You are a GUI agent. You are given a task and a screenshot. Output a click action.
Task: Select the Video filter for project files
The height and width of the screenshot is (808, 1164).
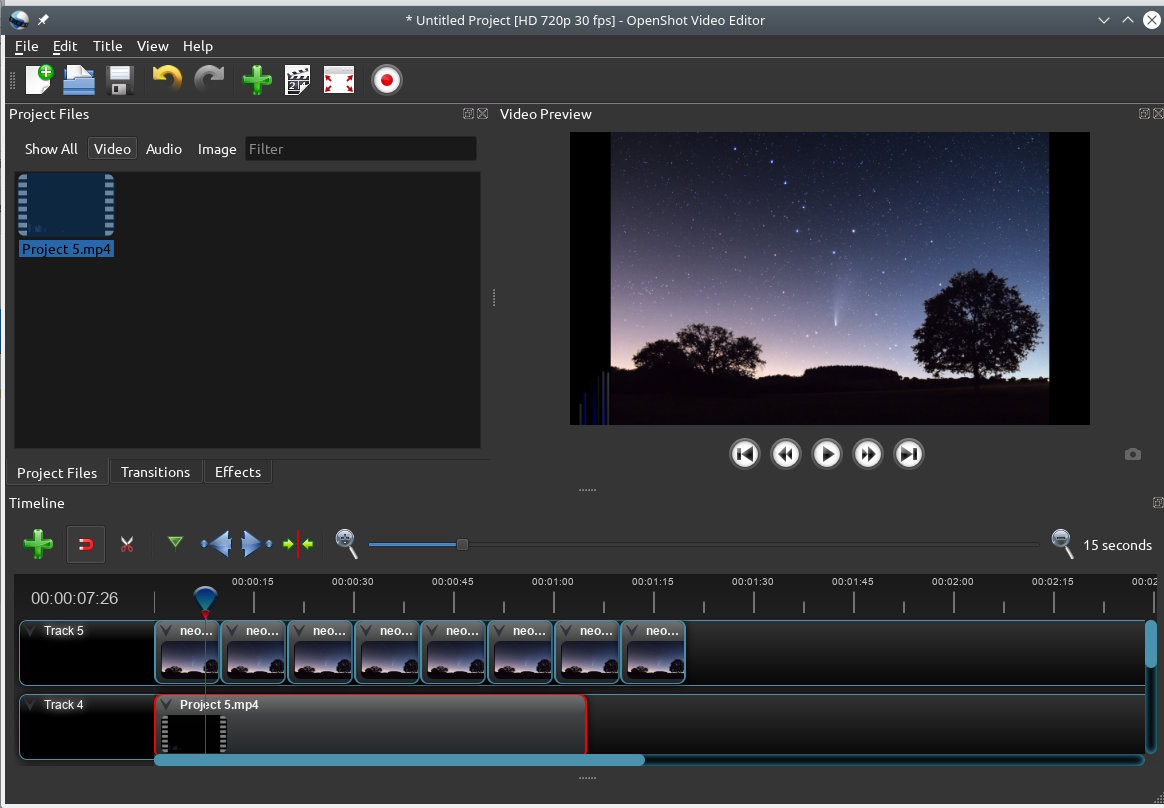(112, 149)
